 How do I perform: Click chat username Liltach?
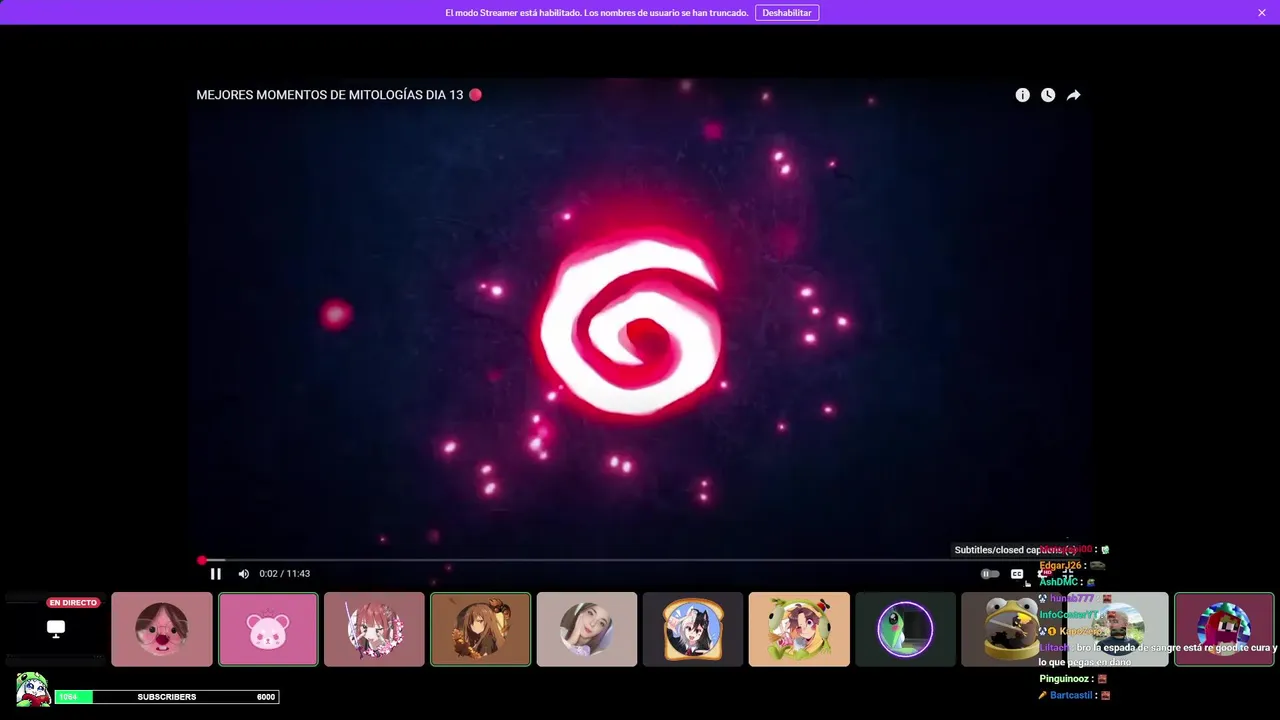(x=1056, y=647)
